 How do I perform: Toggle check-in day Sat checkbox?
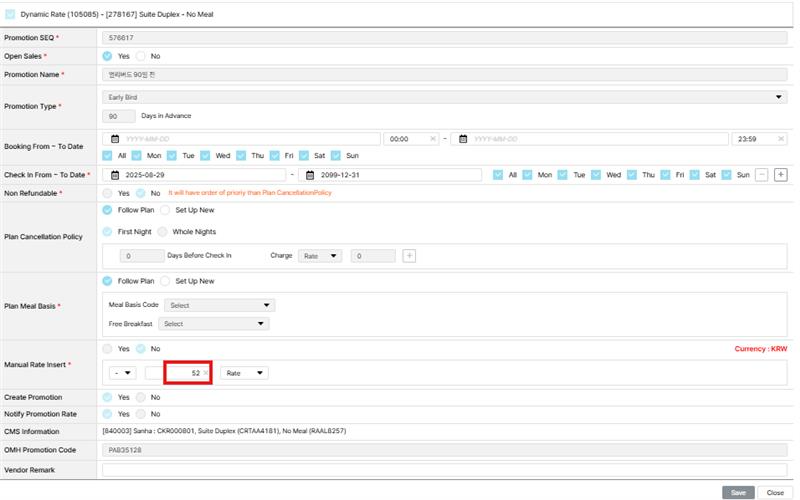694,175
